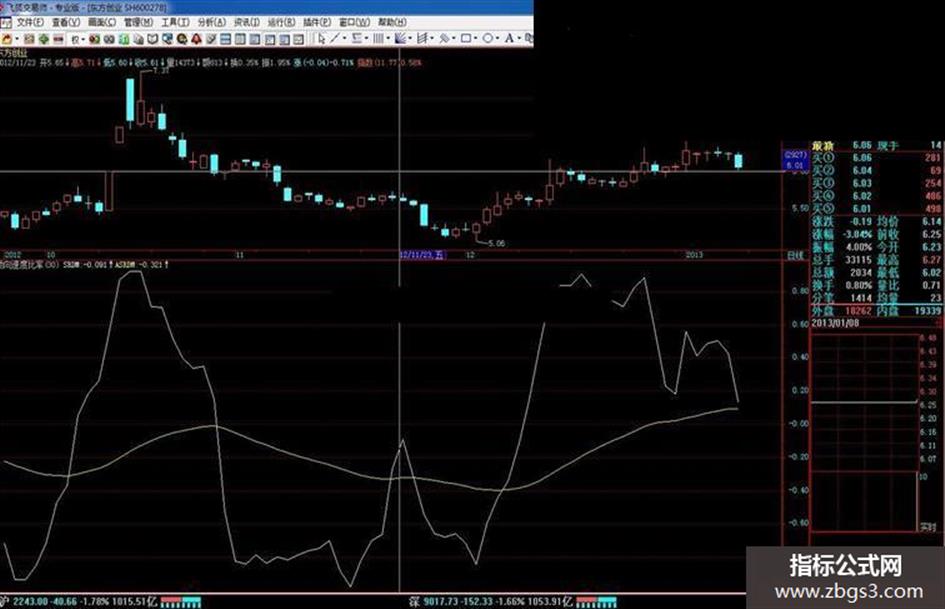Click the round magnifier toolbar icon
The width and height of the screenshot is (945, 609).
coord(182,39)
